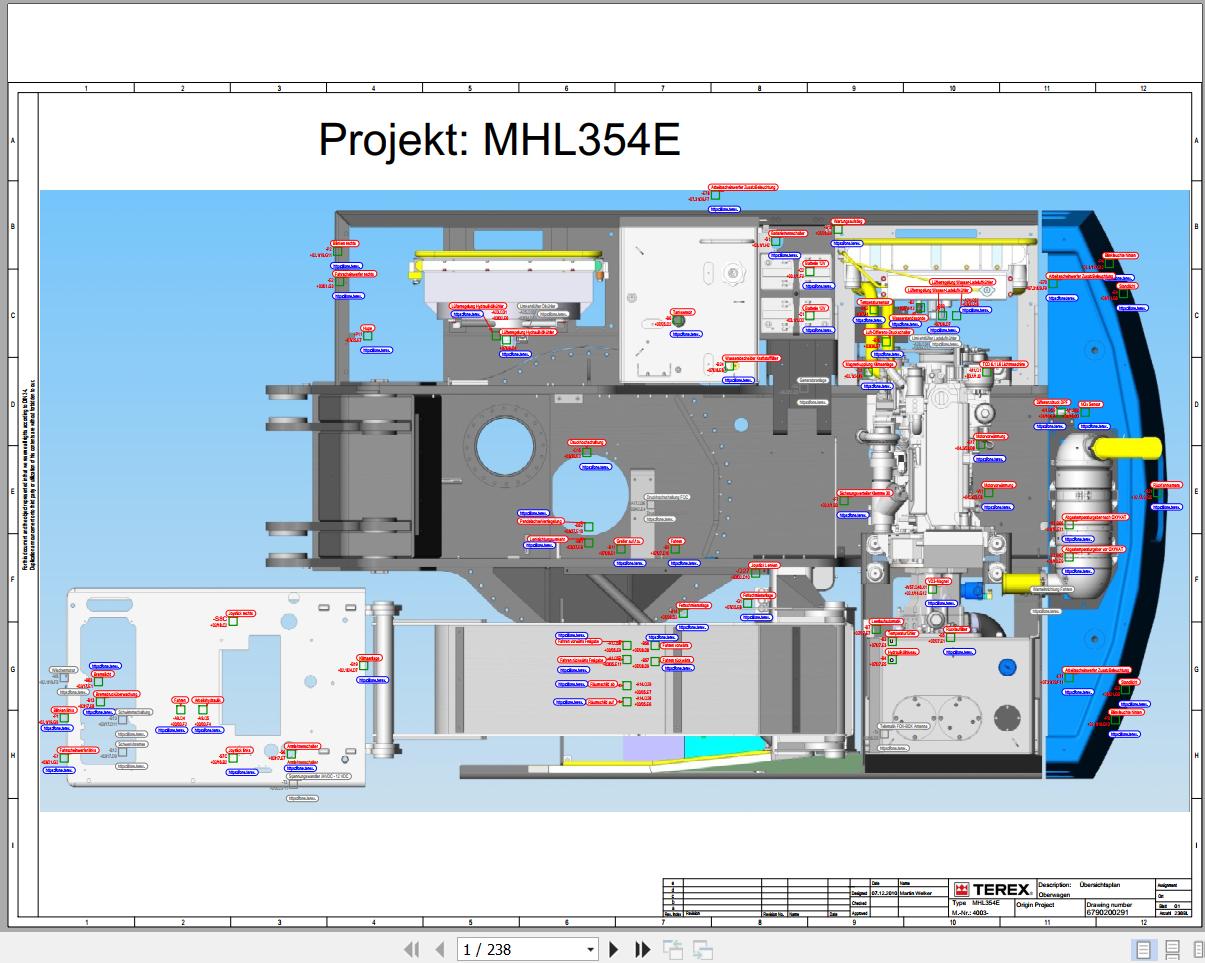
Task: Click the green marker under Fahrscheinwerfer links label
Action: [x=64, y=758]
